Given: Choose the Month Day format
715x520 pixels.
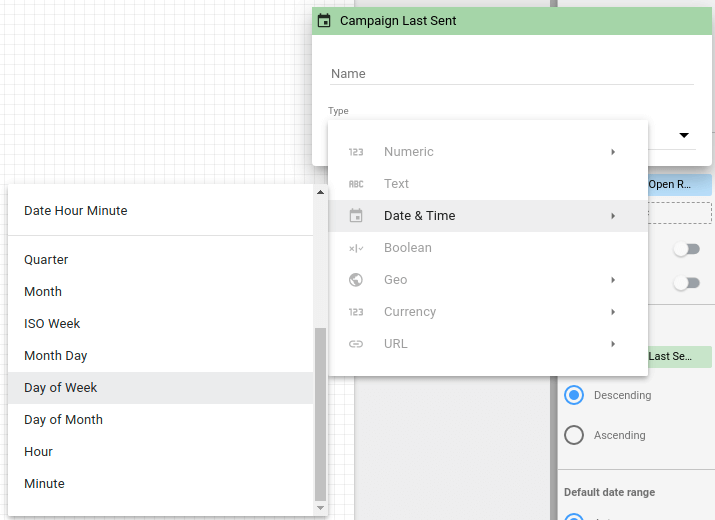Looking at the screenshot, I should pos(161,356).
